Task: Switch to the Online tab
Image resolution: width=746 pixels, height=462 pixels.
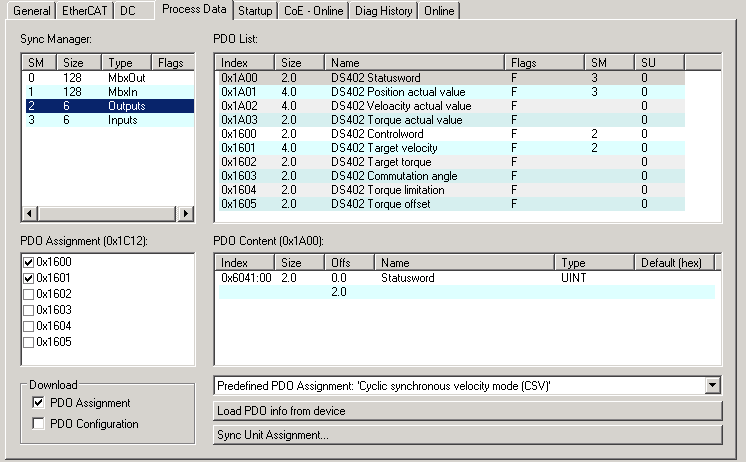Action: (439, 10)
